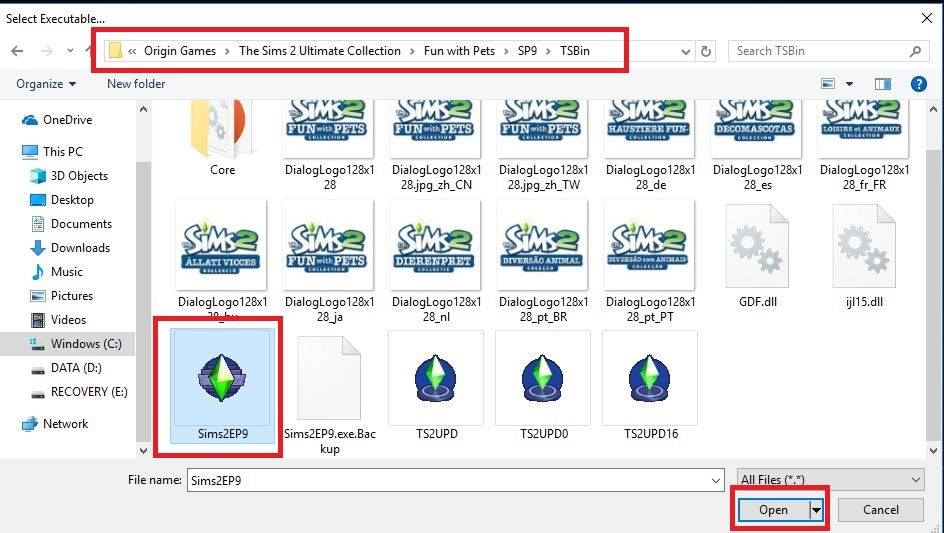Click TSBin breadcrumb in address bar
944x533 pixels.
pos(574,51)
